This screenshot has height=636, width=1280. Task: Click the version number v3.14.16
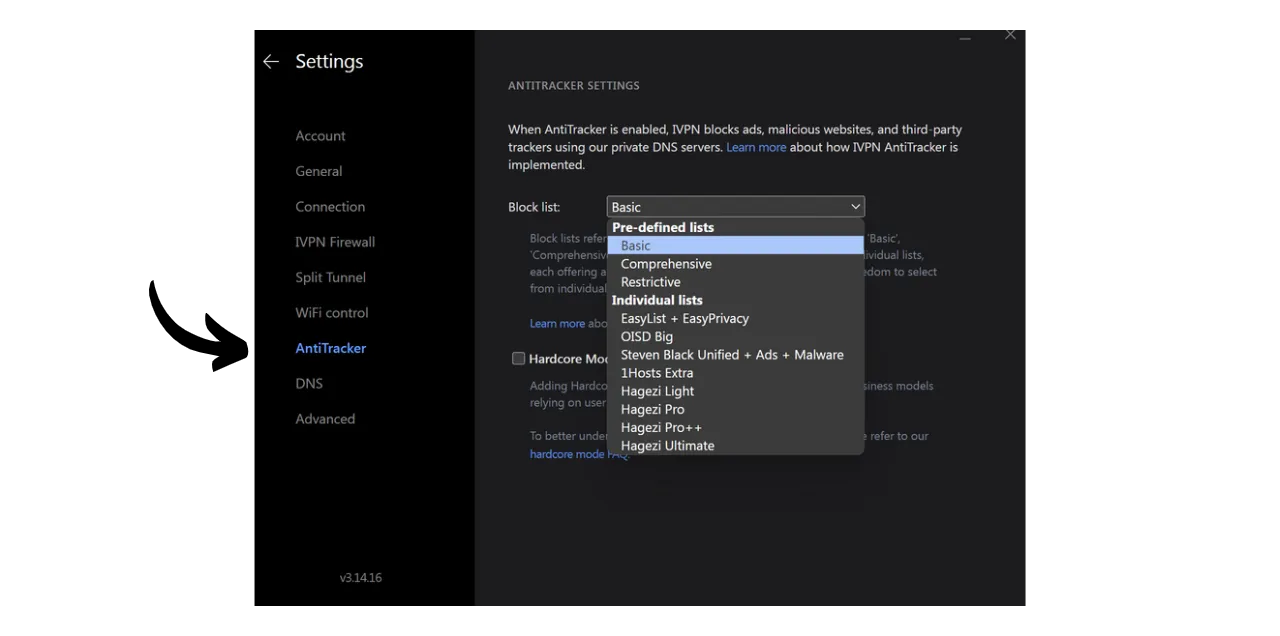coord(360,578)
